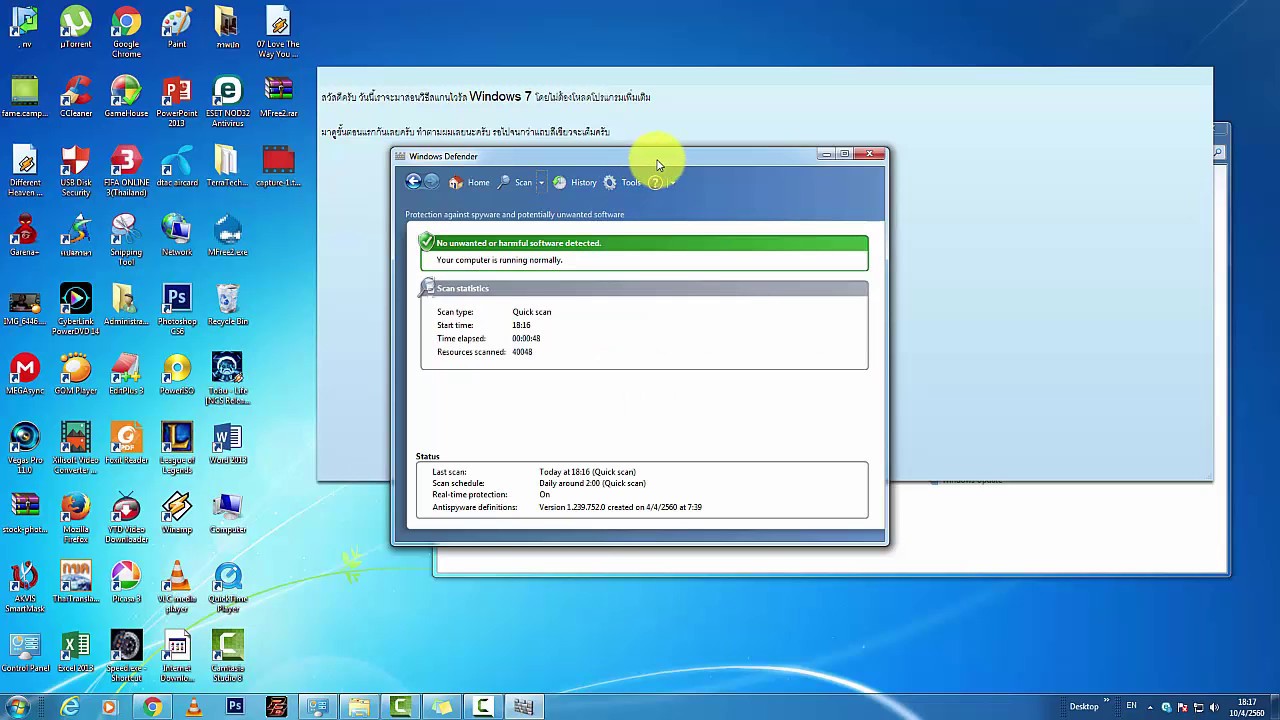
Task: Click the Resources scanned value 40048
Action: pyautogui.click(x=522, y=352)
